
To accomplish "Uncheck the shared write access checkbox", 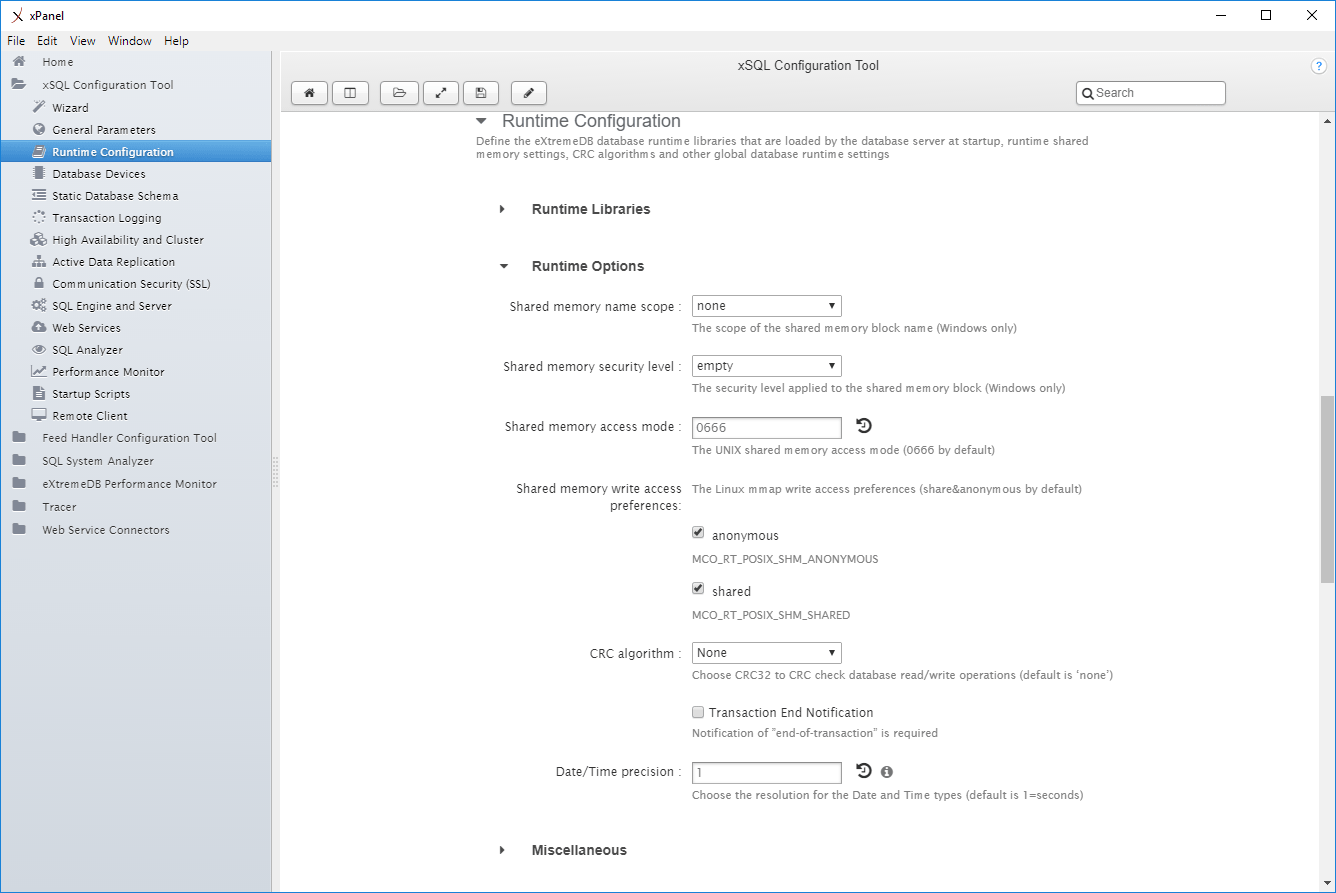I will (698, 590).
